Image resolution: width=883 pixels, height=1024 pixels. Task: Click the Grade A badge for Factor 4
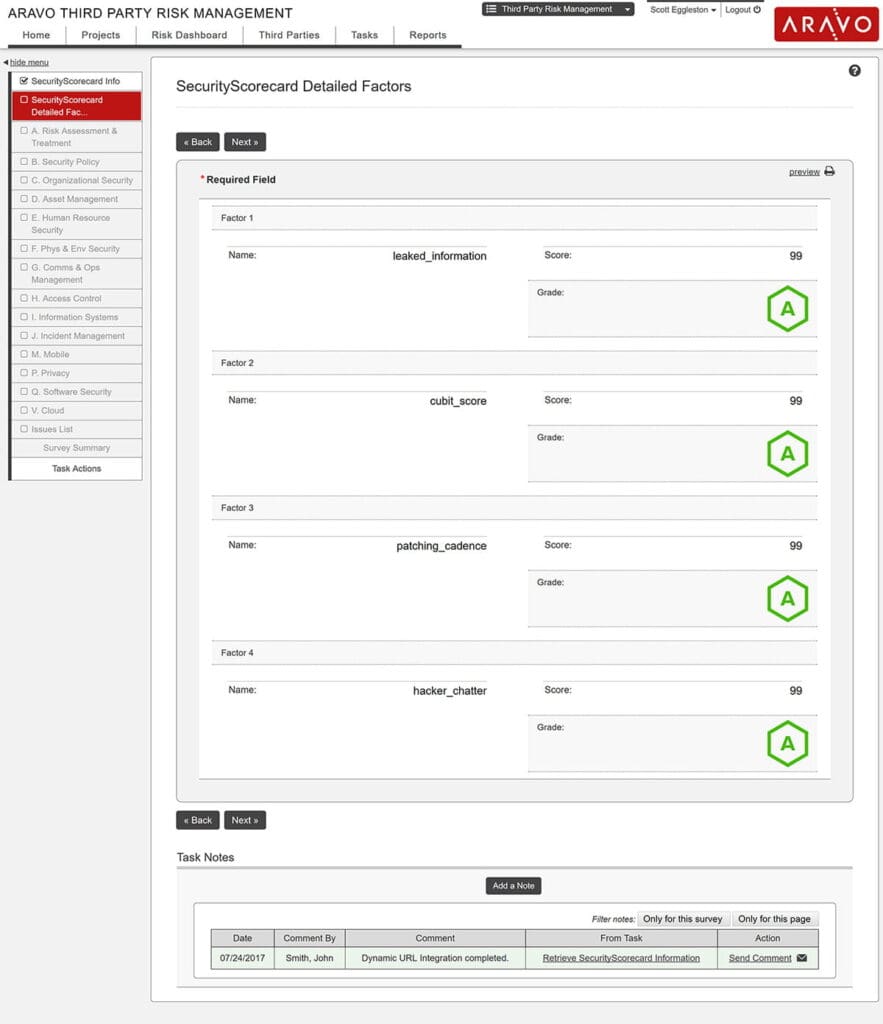coord(787,743)
